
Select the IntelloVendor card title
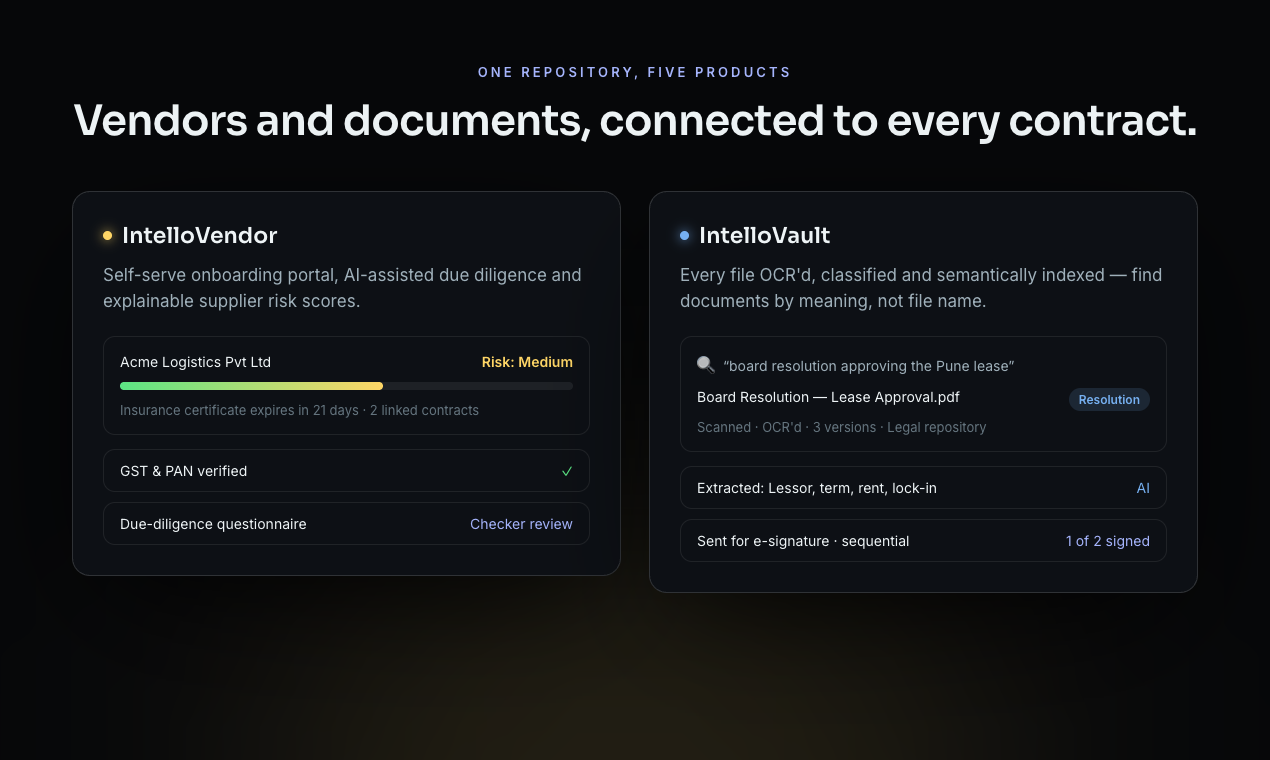[199, 236]
